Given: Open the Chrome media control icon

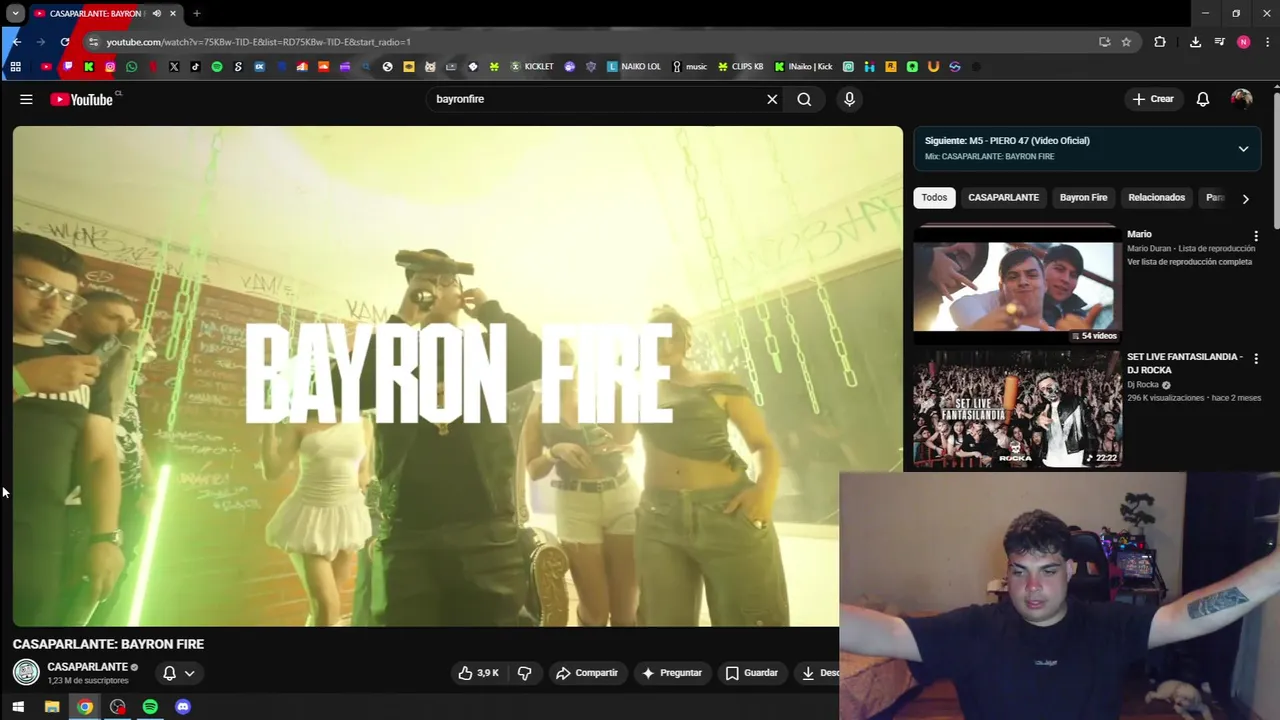Looking at the screenshot, I should tap(1219, 42).
